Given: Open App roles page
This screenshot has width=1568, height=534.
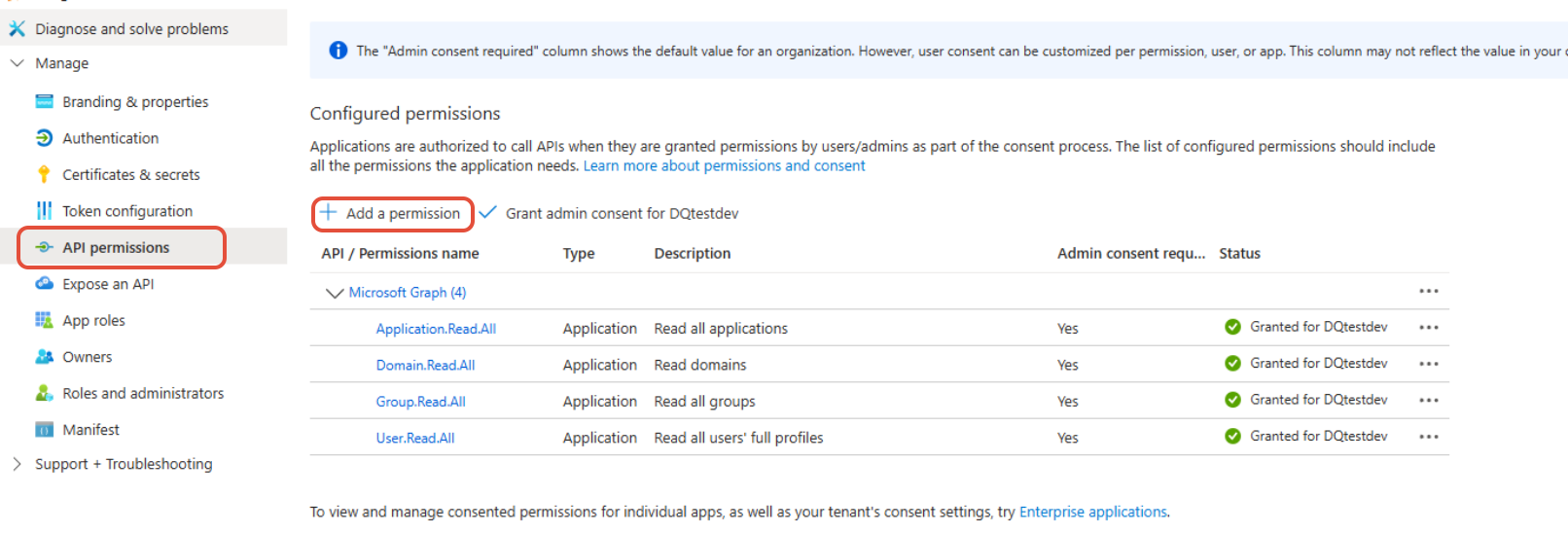Looking at the screenshot, I should pos(93,320).
